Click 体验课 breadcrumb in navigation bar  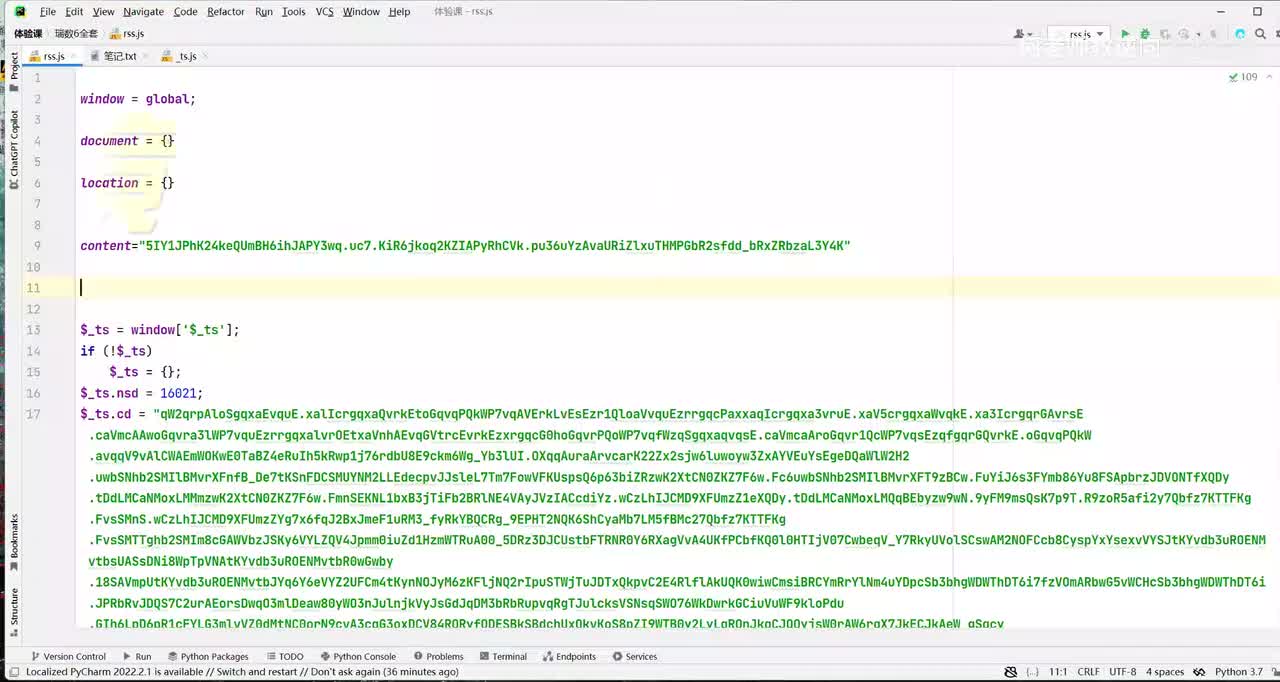28,34
